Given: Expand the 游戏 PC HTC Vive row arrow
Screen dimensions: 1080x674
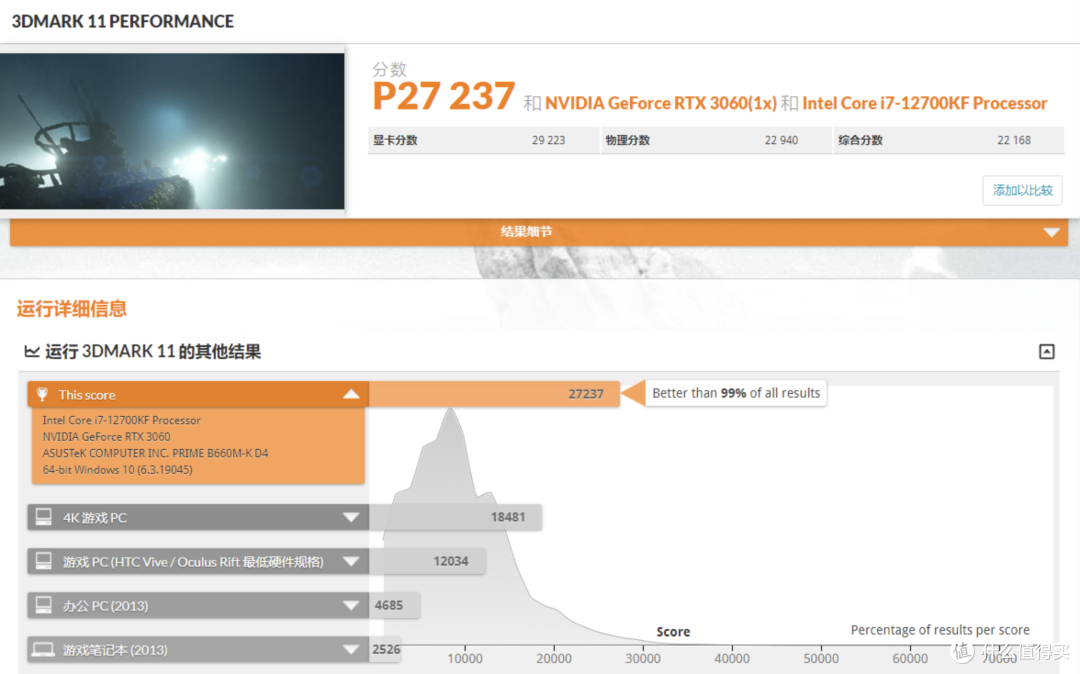Looking at the screenshot, I should click(x=351, y=561).
